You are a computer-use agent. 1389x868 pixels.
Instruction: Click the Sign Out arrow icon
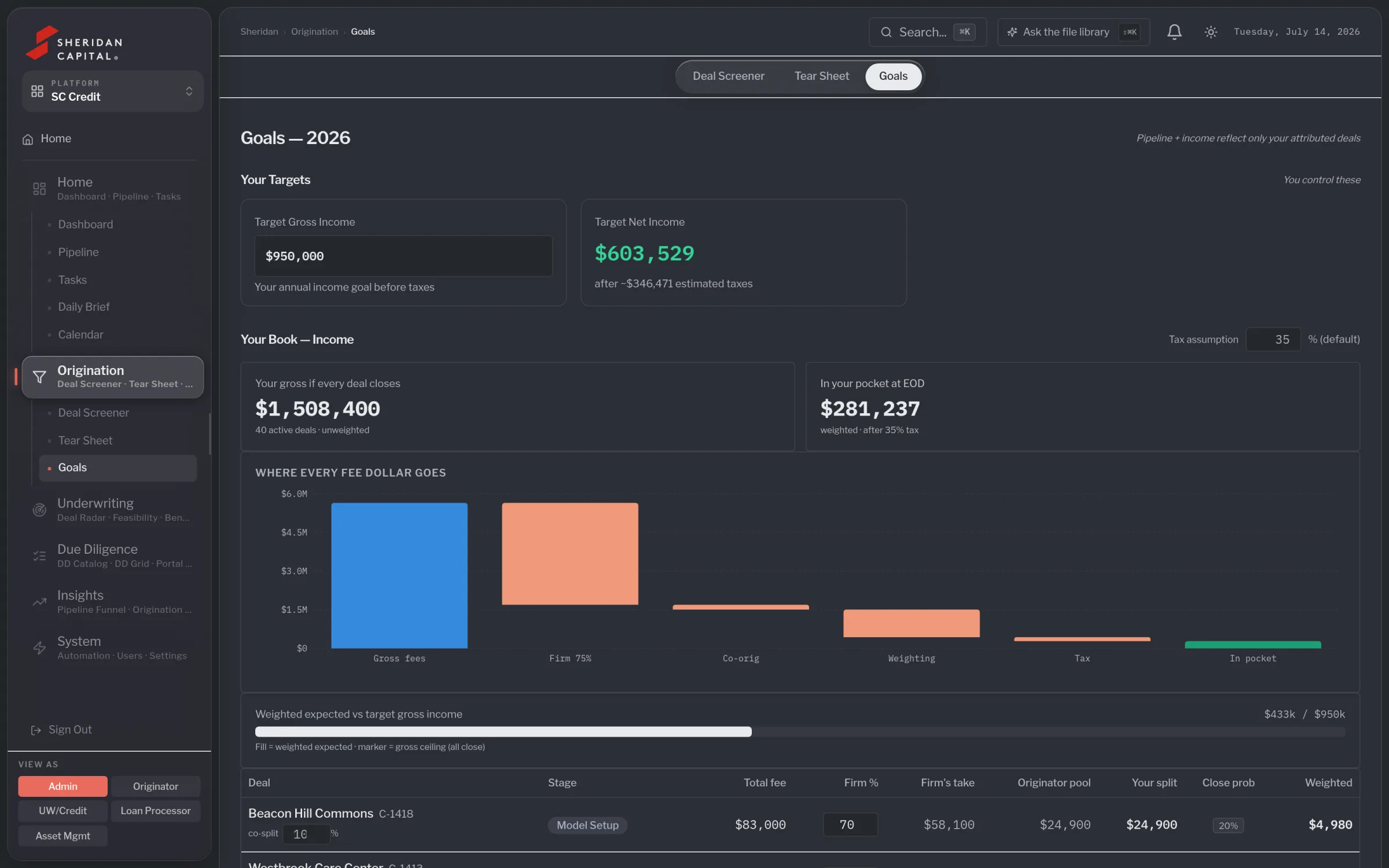click(x=36, y=730)
